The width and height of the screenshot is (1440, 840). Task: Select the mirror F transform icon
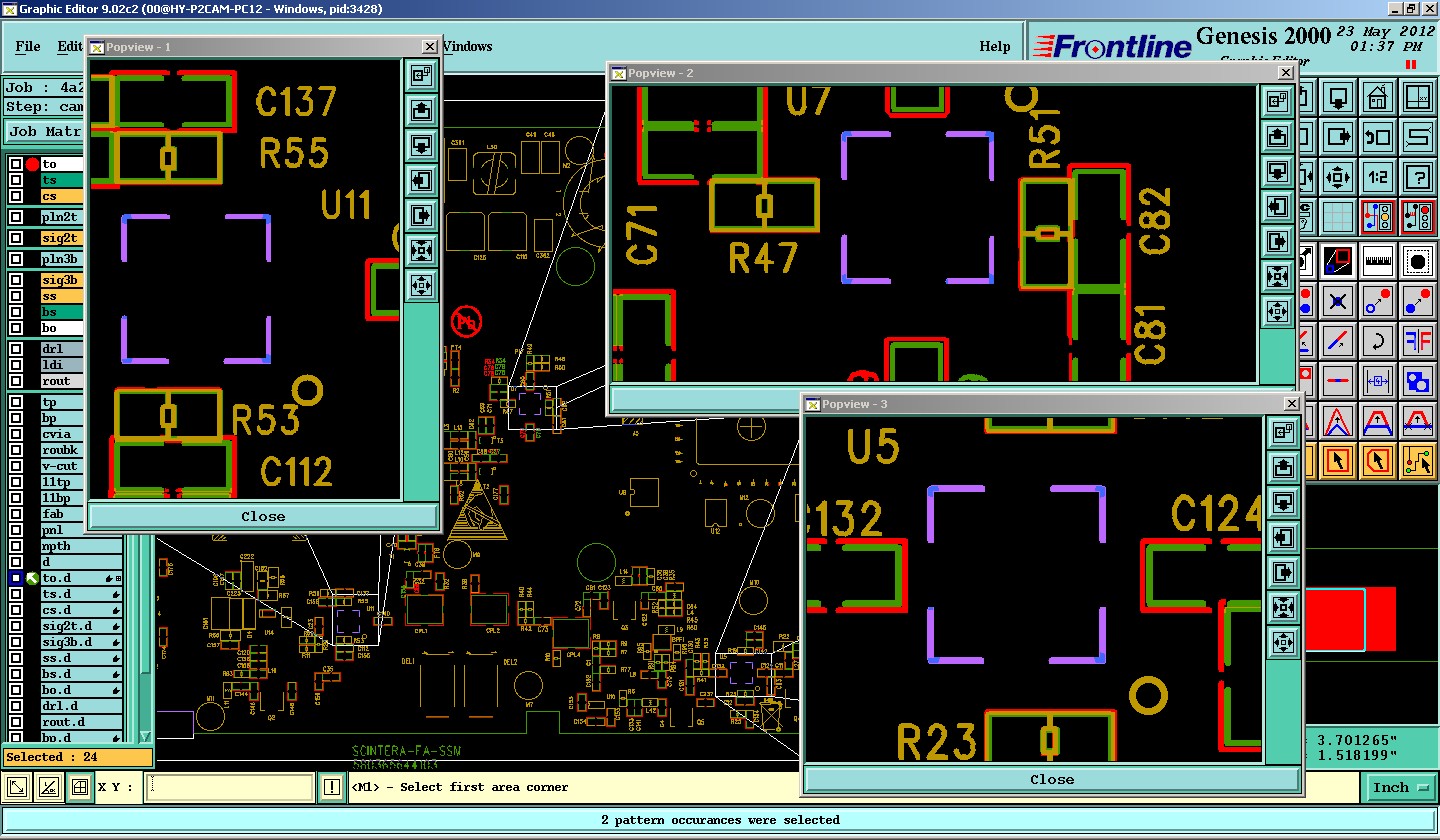[1418, 340]
